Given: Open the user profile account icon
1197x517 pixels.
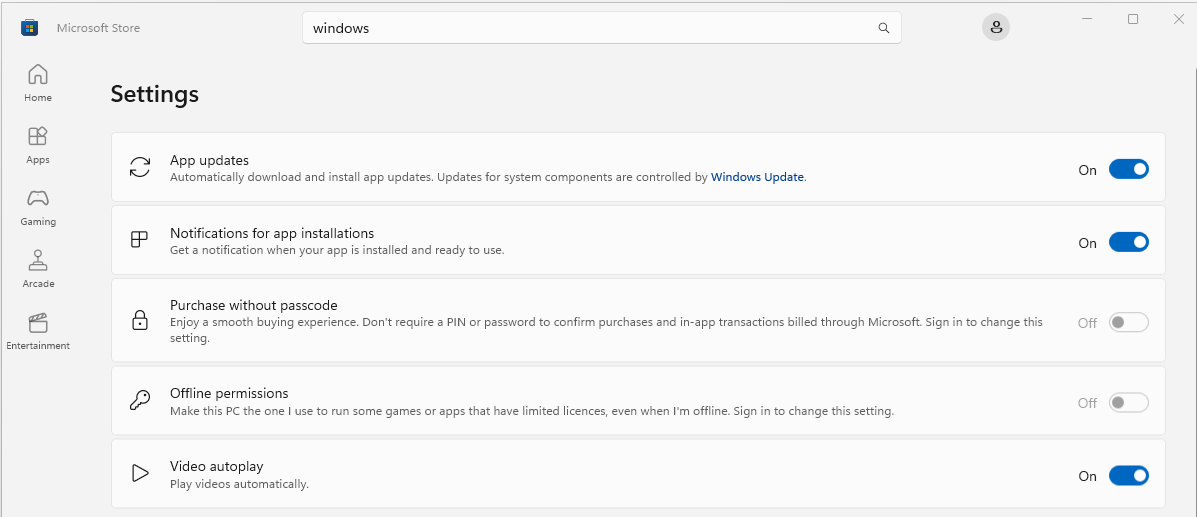Looking at the screenshot, I should point(995,28).
